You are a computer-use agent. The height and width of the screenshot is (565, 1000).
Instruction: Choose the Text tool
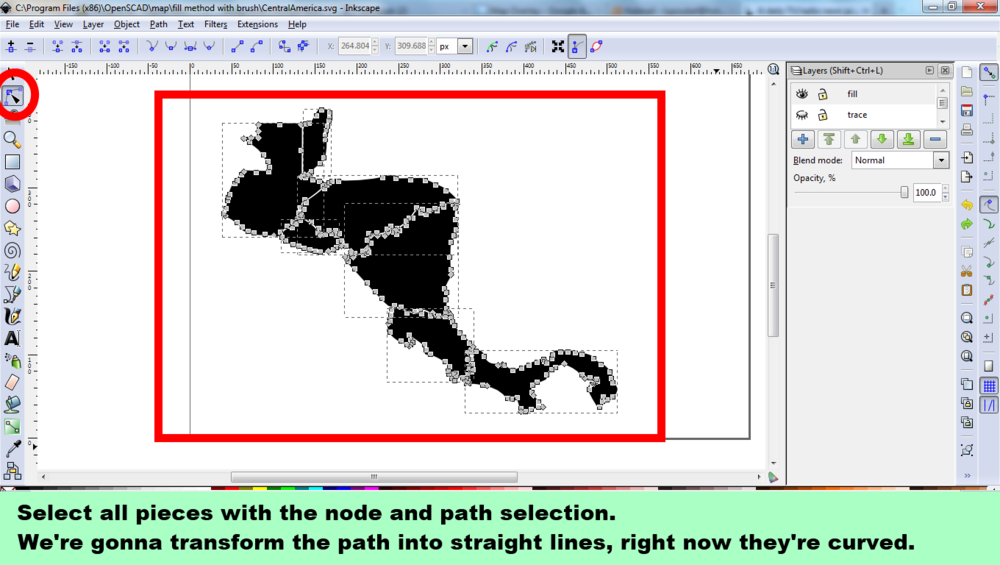coord(12,339)
